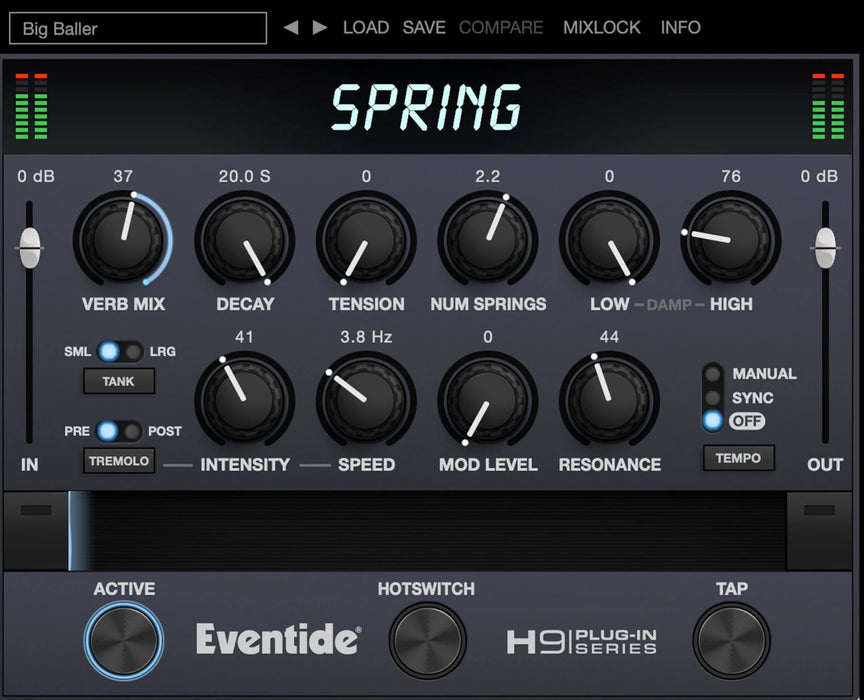Click the VERB MIX knob
The width and height of the screenshot is (864, 700).
tap(122, 239)
